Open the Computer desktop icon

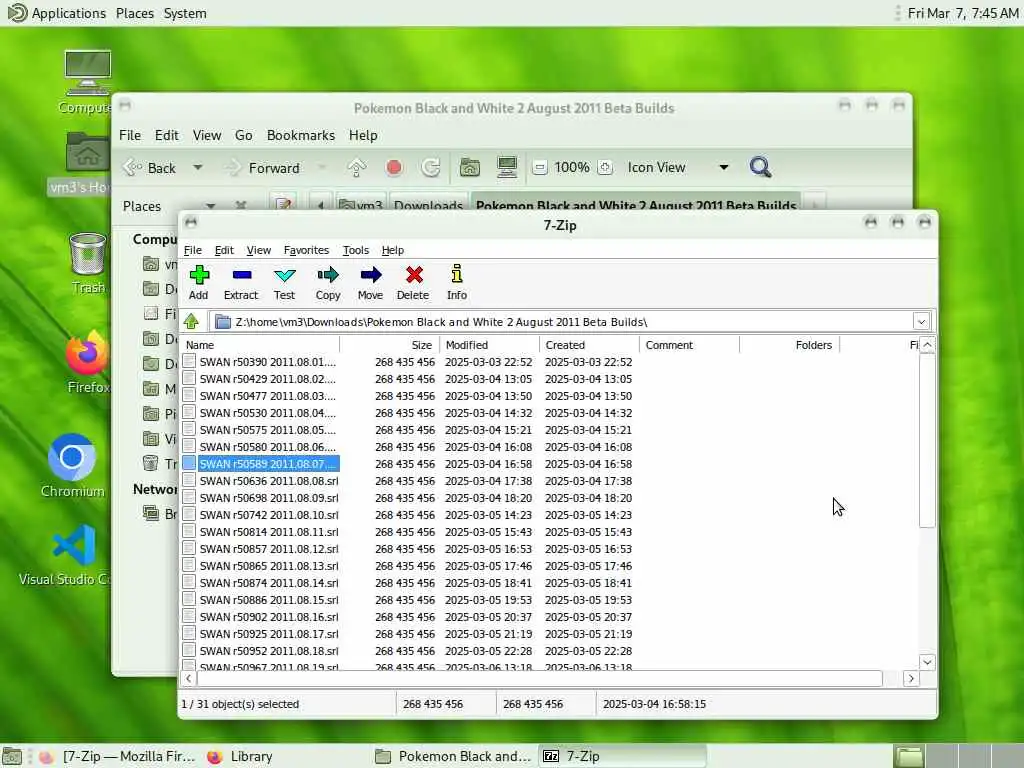point(88,82)
